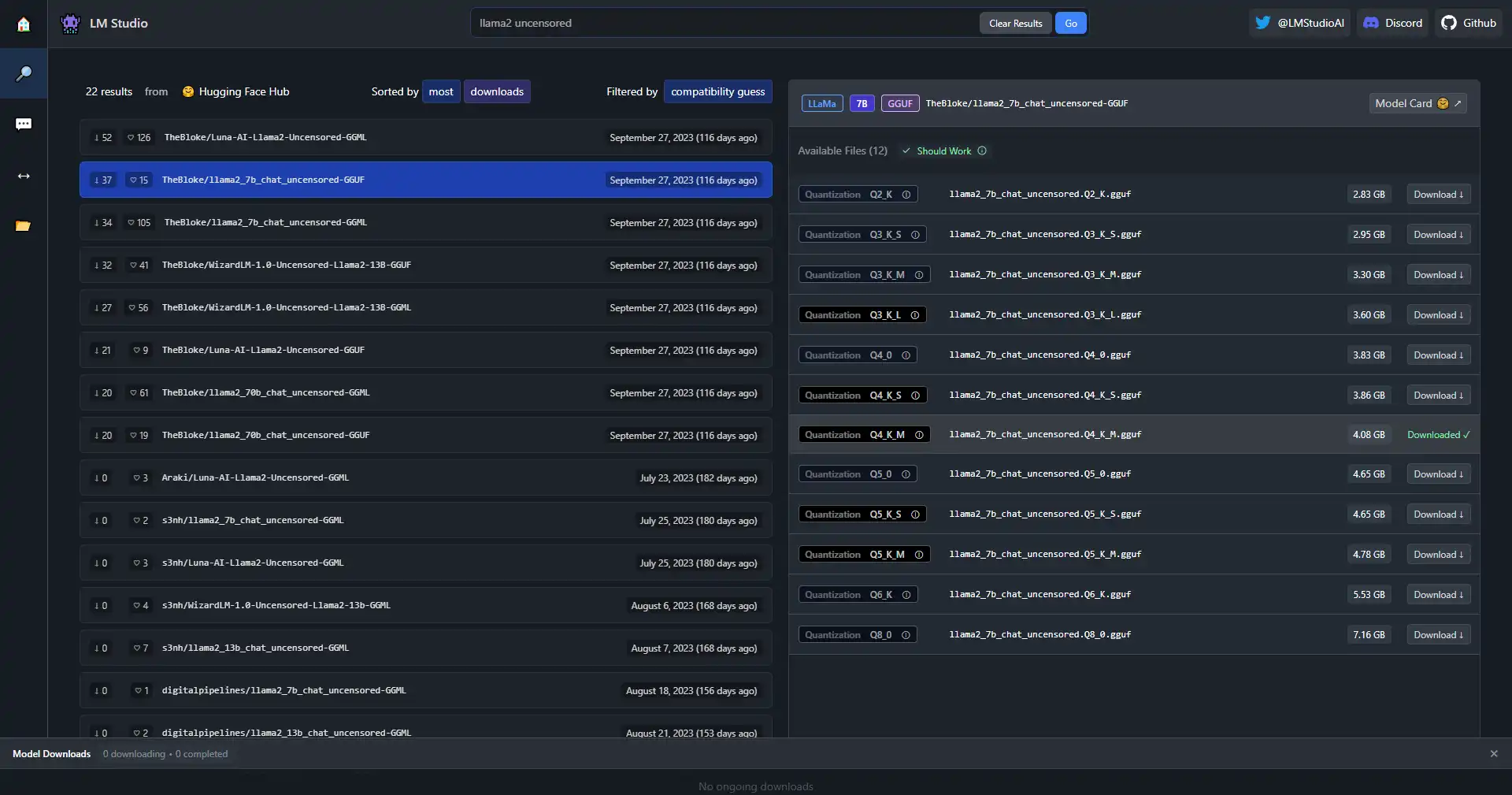Click the search box containing 'llama2 uncensored'
This screenshot has width=1512, height=795.
pyautogui.click(x=724, y=23)
